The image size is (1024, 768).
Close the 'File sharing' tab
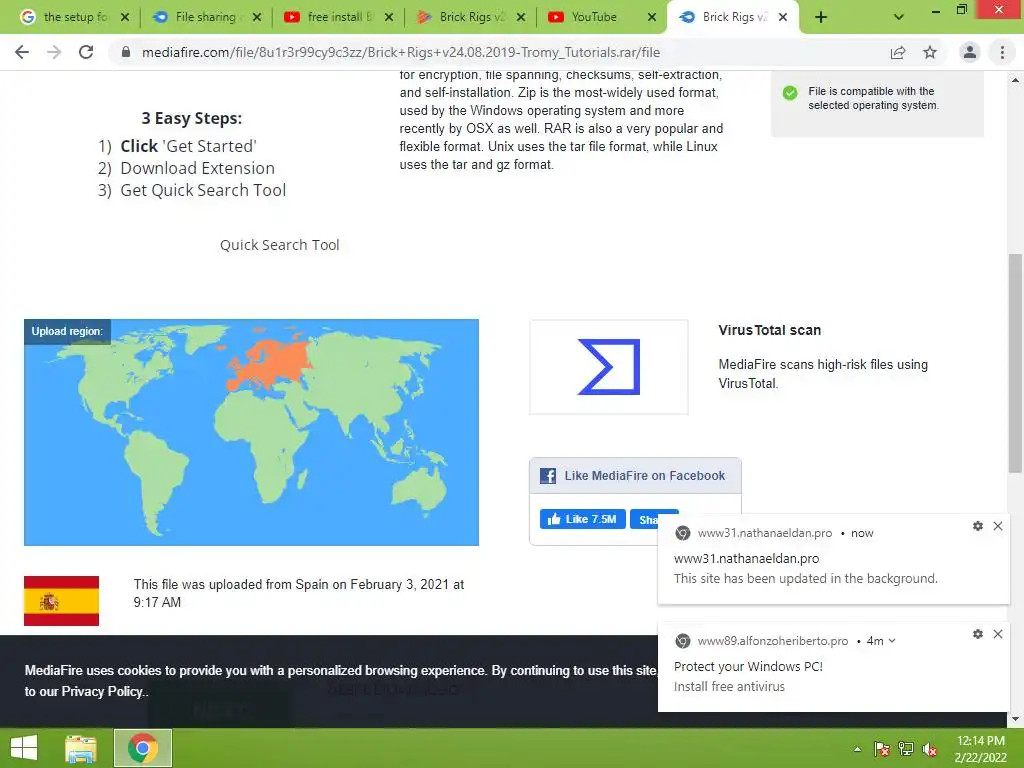[x=257, y=18]
